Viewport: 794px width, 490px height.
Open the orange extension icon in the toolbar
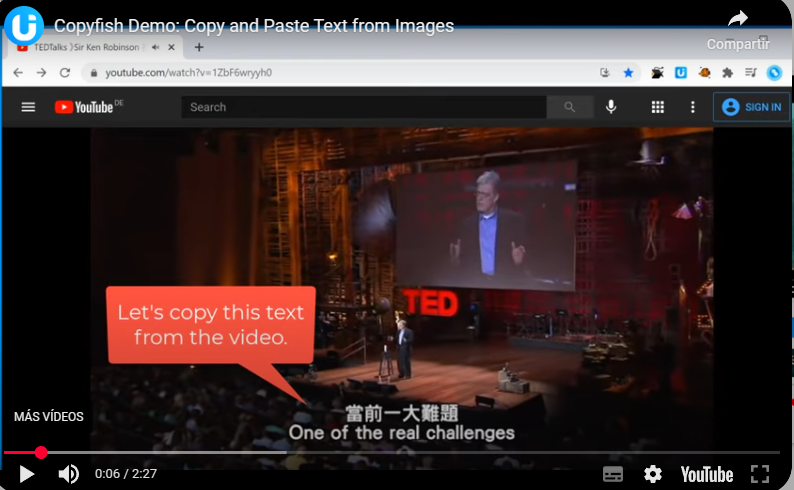pyautogui.click(x=704, y=73)
